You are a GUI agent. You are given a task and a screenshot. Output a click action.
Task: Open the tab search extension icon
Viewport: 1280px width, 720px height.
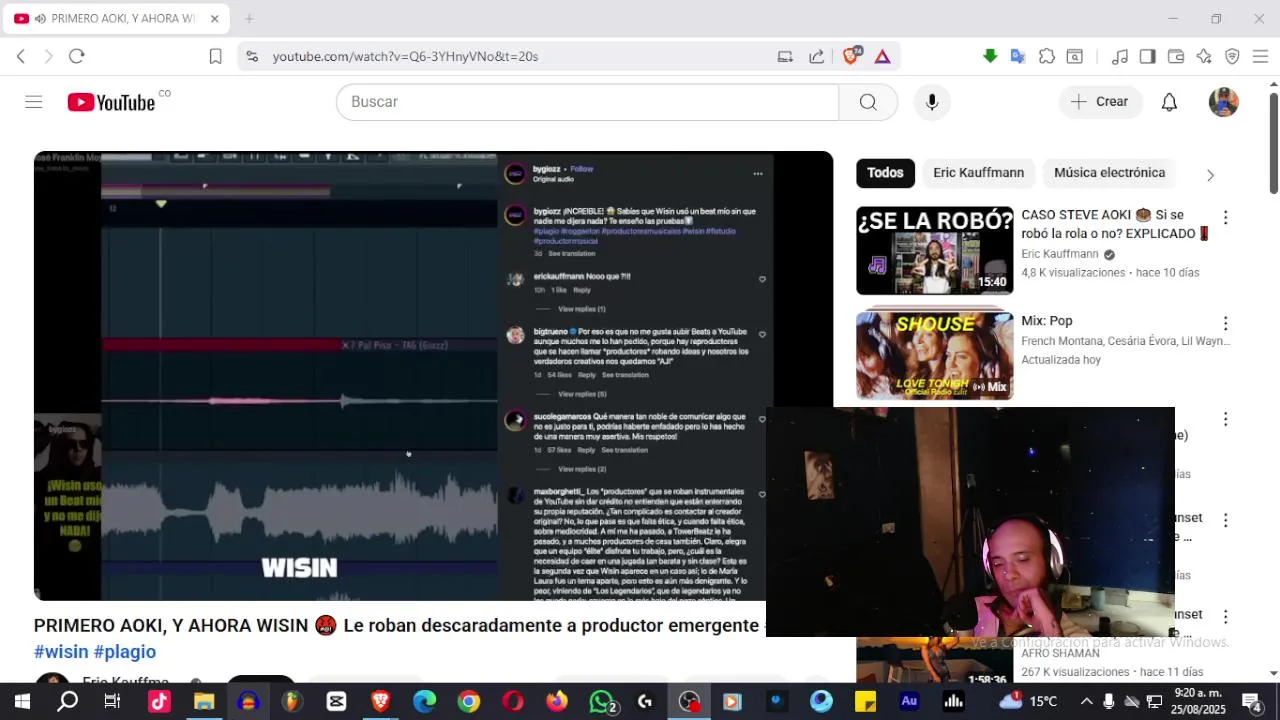tap(1075, 57)
